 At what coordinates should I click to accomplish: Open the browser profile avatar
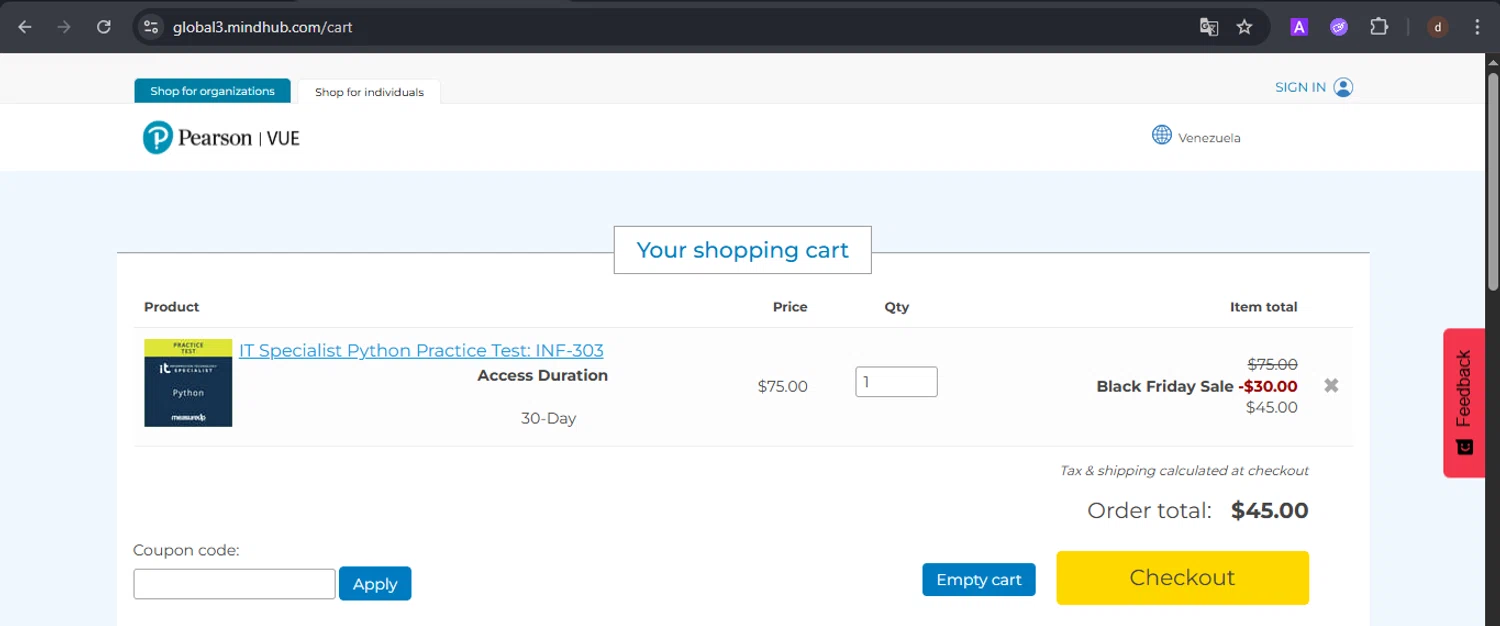[1438, 27]
